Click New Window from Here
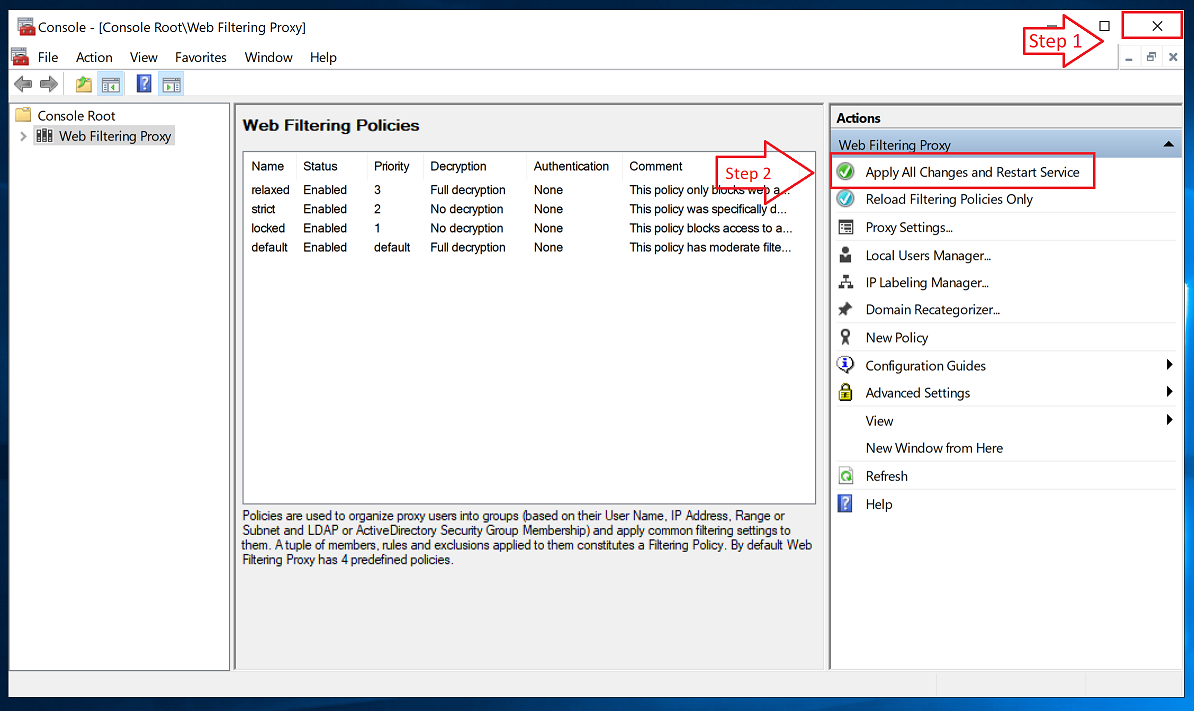This screenshot has width=1194, height=711. tap(934, 448)
